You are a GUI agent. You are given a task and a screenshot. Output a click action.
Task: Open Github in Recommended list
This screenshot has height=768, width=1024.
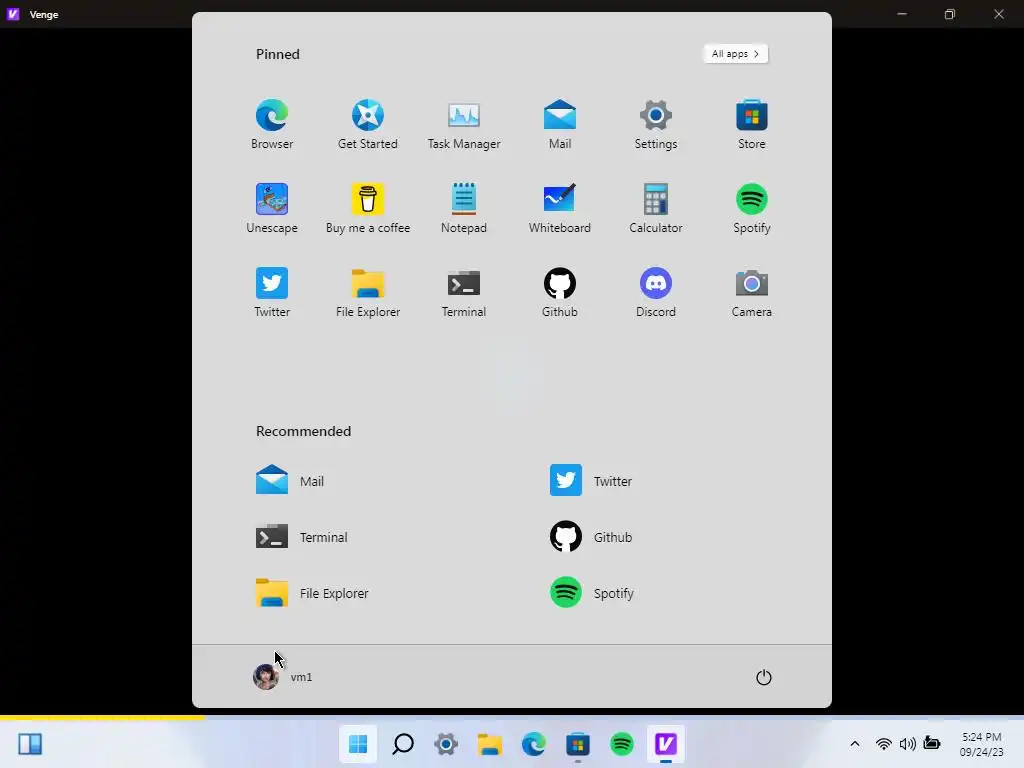(591, 537)
